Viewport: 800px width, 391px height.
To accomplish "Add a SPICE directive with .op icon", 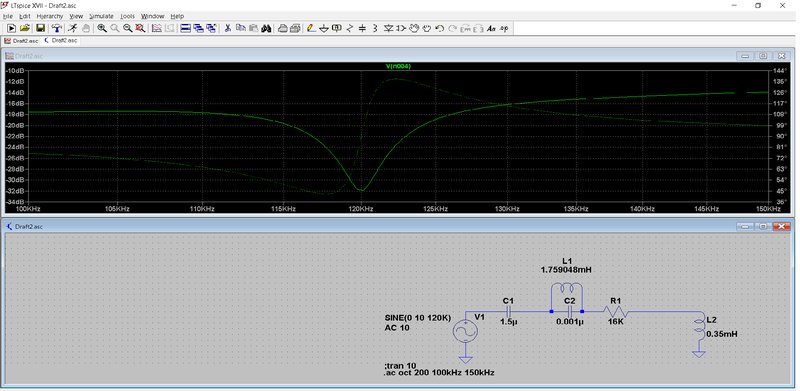I will [x=504, y=28].
